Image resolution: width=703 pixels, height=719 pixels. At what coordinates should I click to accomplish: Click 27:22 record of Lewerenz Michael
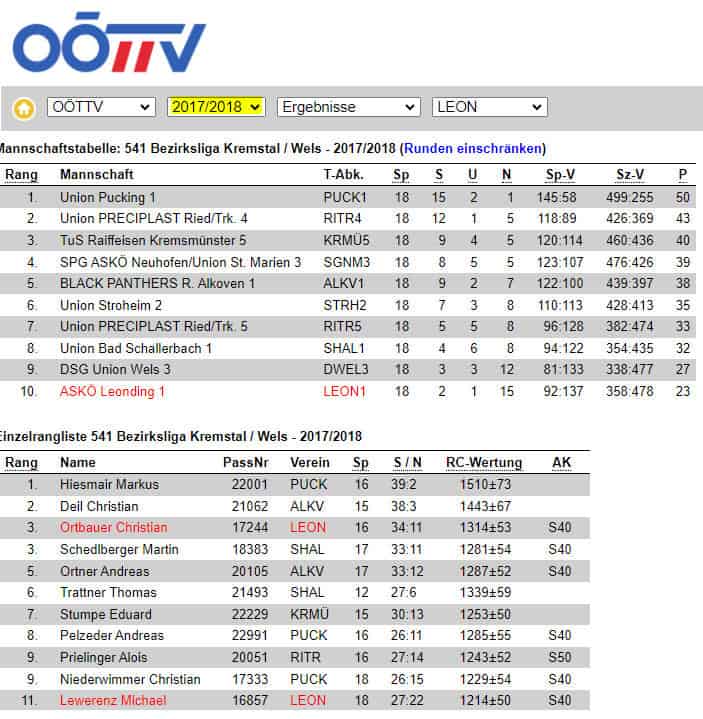407,701
